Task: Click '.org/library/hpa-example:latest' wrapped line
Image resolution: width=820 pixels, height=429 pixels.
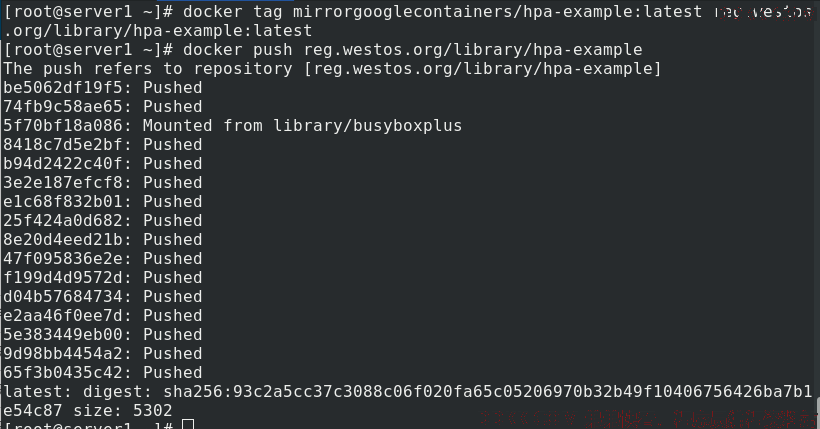Action: click(x=157, y=31)
